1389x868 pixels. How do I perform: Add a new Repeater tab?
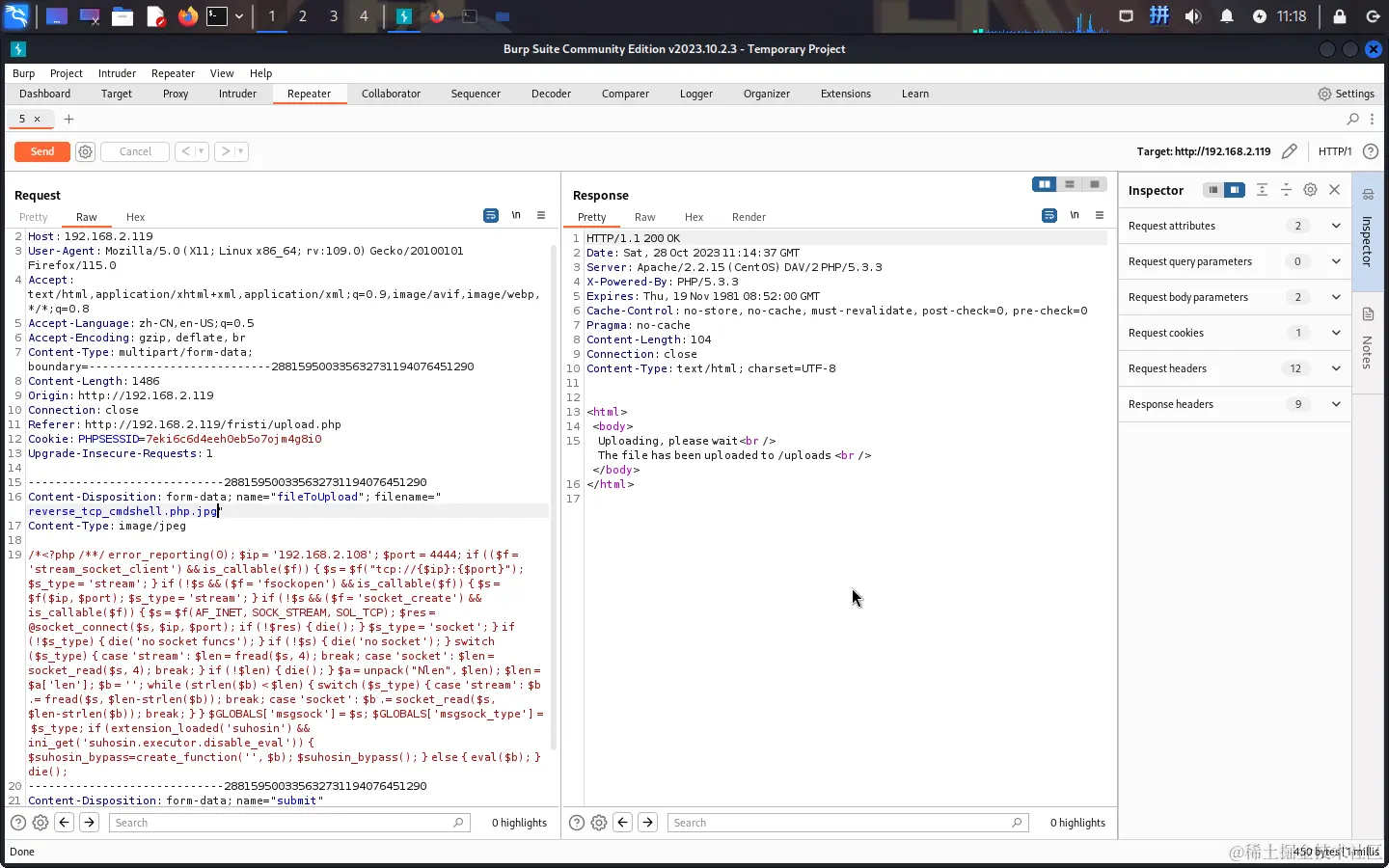pyautogui.click(x=68, y=119)
